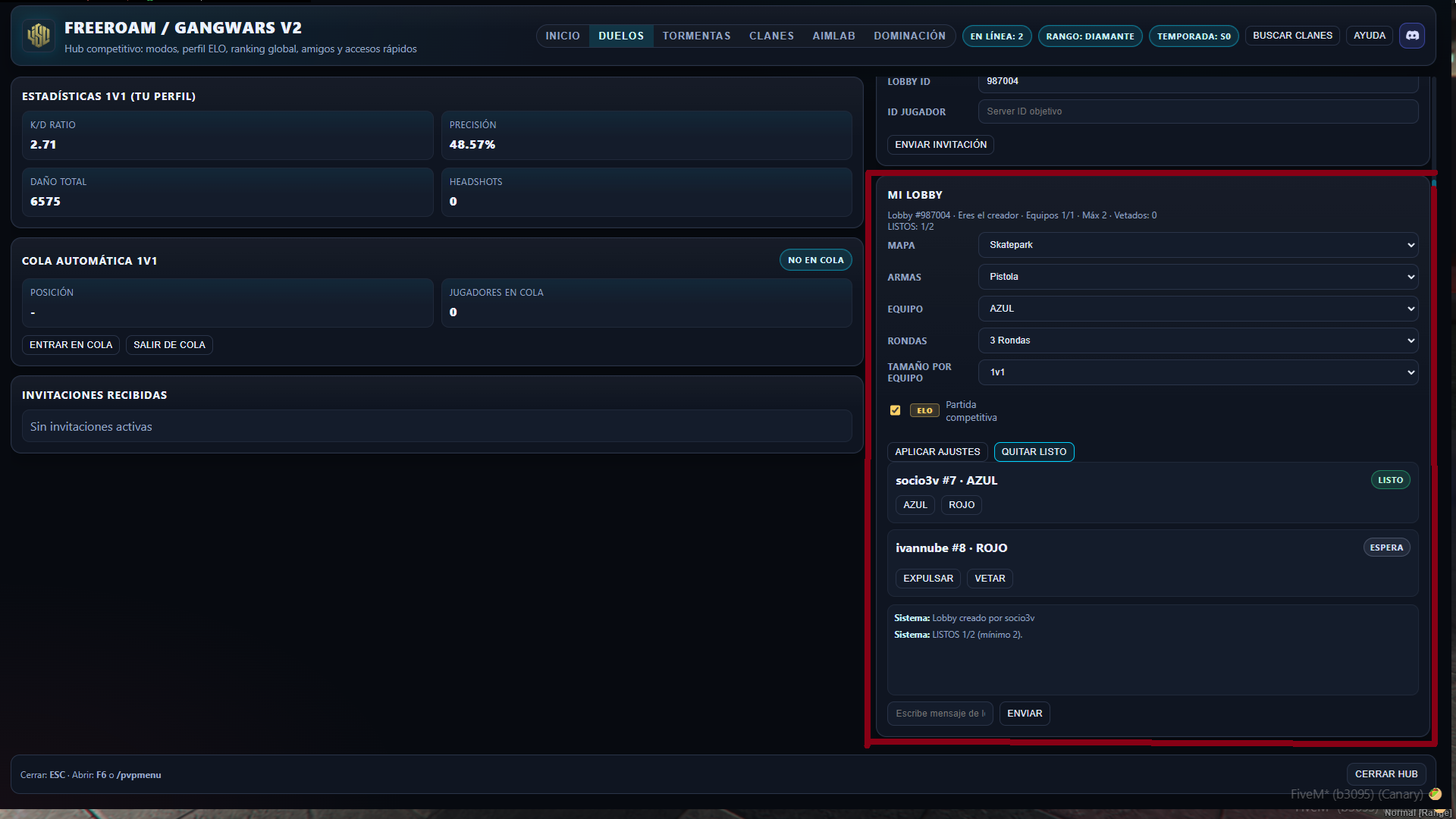The image size is (1456, 819).
Task: Switch to the DUELOS tab
Action: click(x=621, y=36)
